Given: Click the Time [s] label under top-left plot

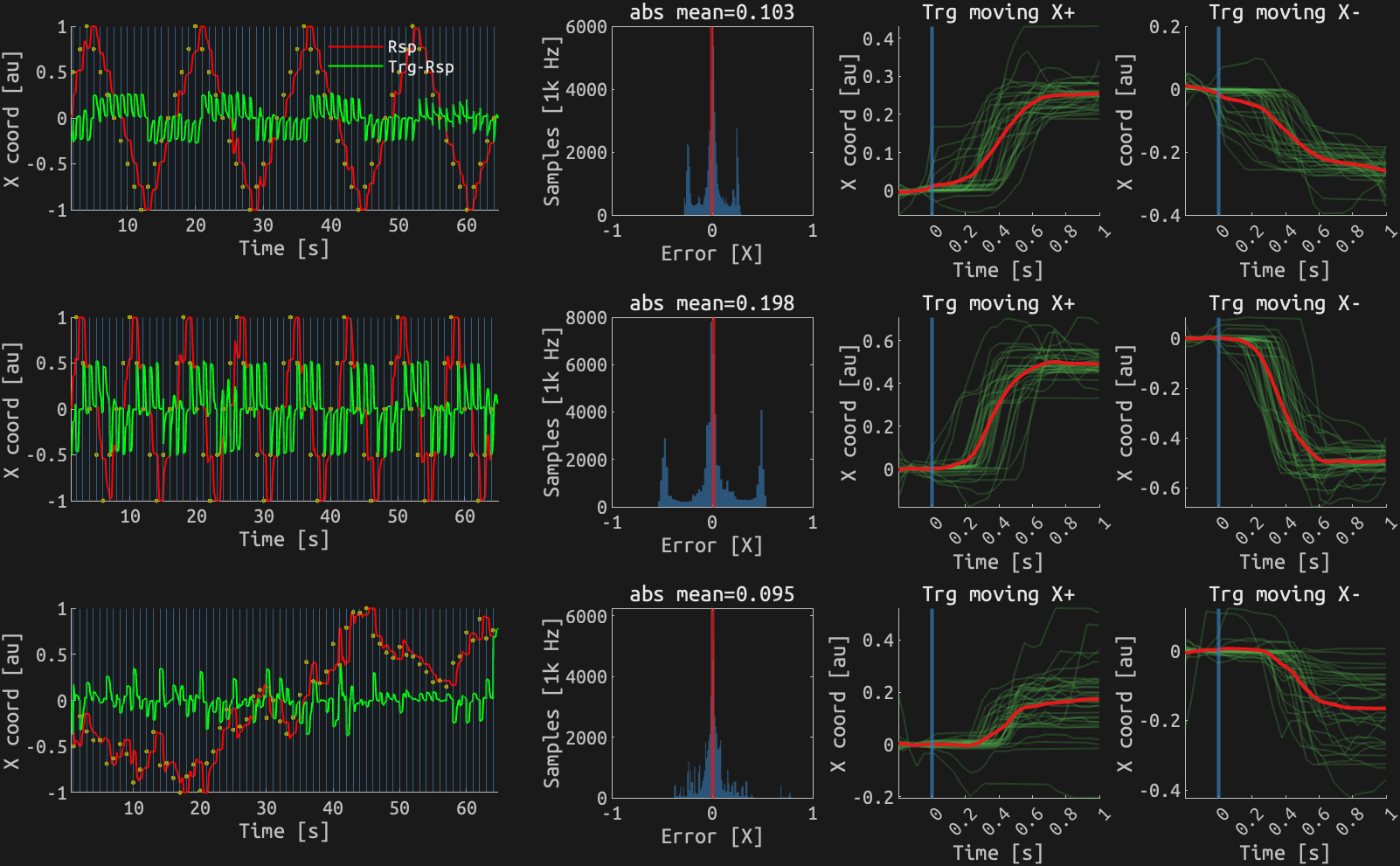Looking at the screenshot, I should [x=282, y=249].
